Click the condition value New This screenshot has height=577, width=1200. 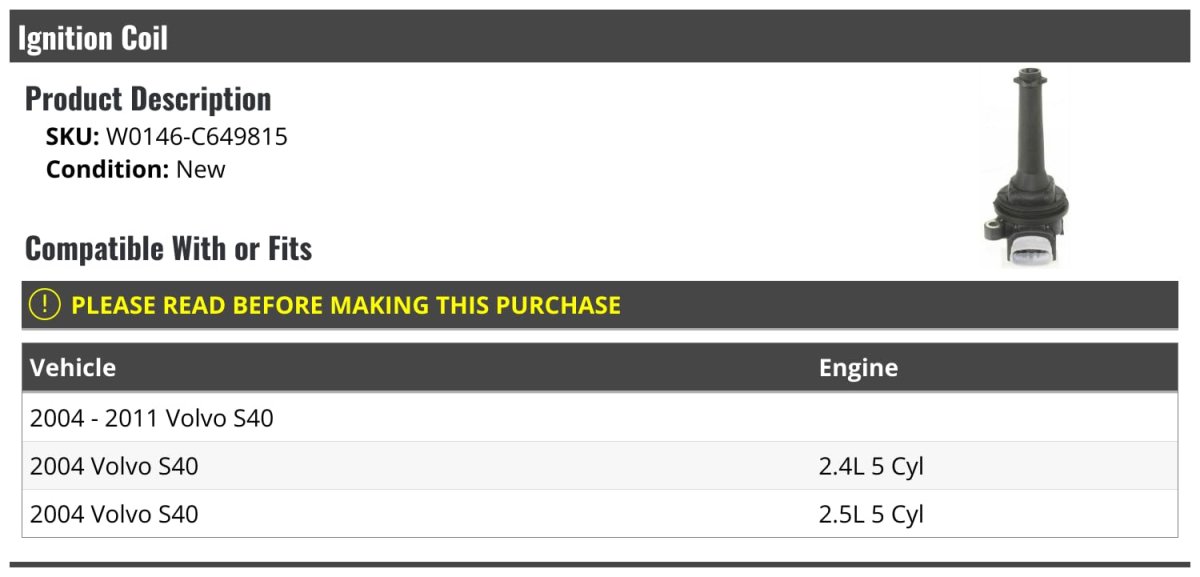(x=201, y=169)
